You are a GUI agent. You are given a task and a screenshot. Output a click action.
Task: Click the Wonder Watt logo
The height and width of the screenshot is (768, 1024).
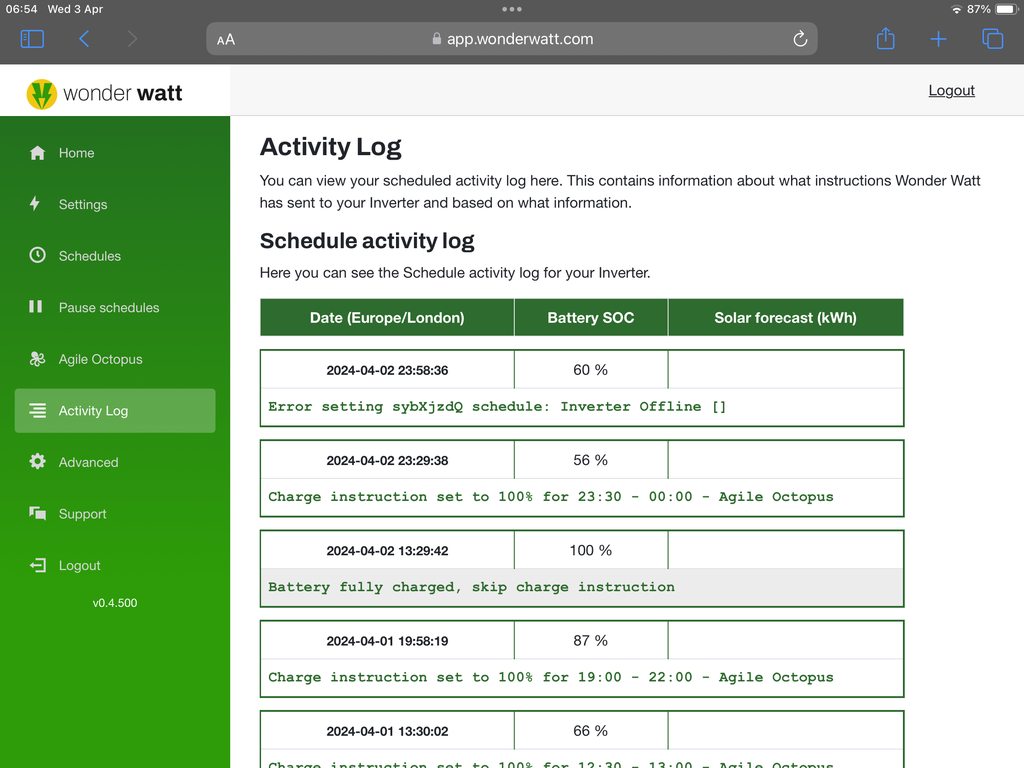coord(105,94)
